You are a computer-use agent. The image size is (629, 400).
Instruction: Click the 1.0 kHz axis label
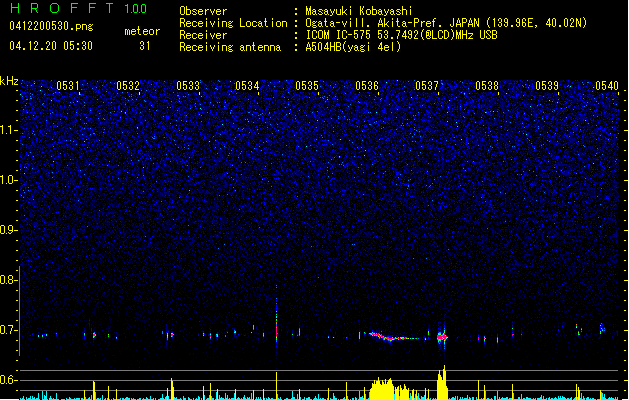pos(9,180)
